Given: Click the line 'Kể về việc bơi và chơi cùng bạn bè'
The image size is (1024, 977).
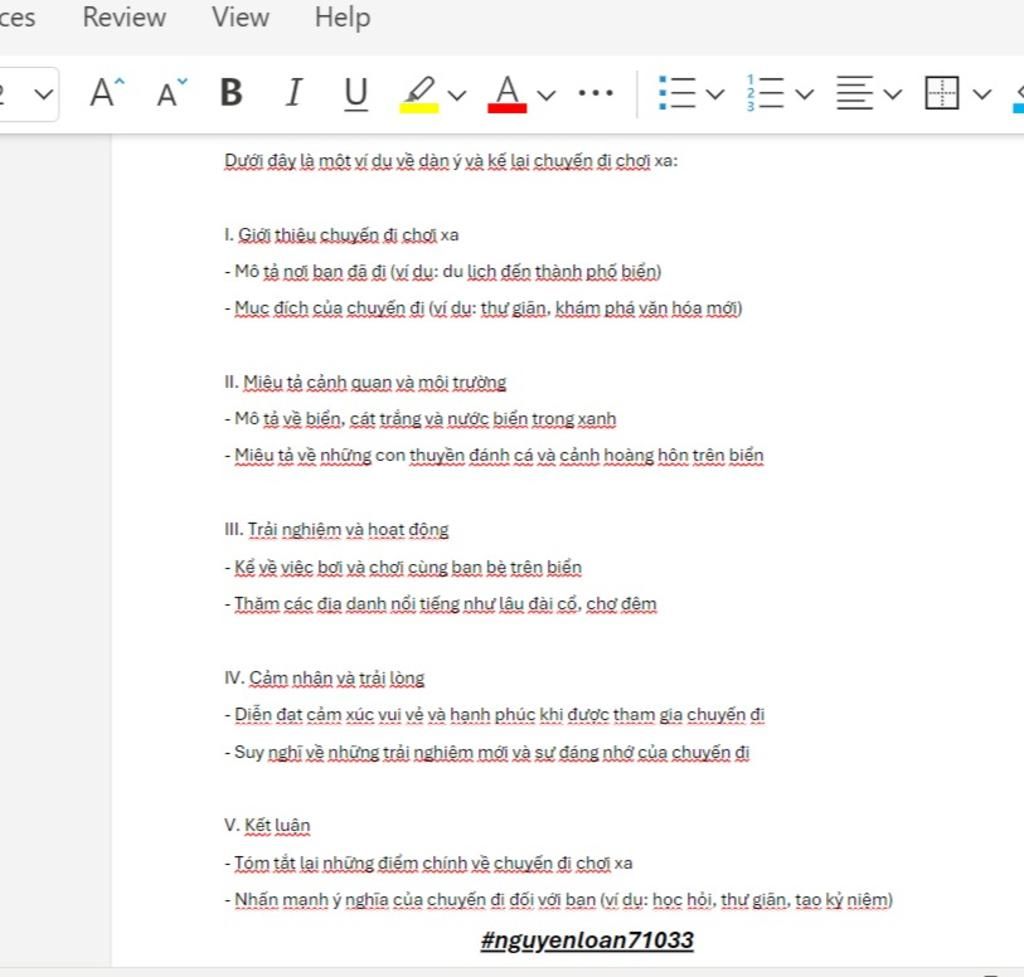Looking at the screenshot, I should (x=403, y=568).
